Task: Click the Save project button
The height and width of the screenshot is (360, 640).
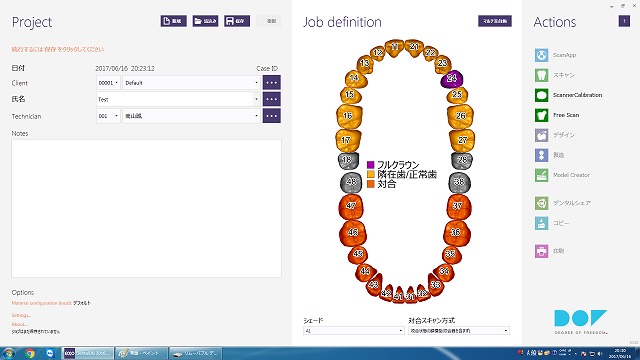Action: click(x=237, y=21)
